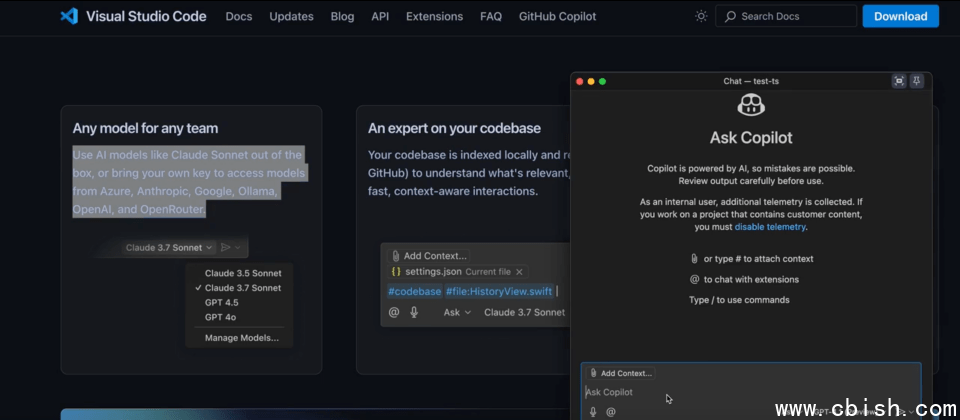Image resolution: width=960 pixels, height=420 pixels.
Task: Toggle the sun theme switcher icon
Action: pyautogui.click(x=701, y=17)
